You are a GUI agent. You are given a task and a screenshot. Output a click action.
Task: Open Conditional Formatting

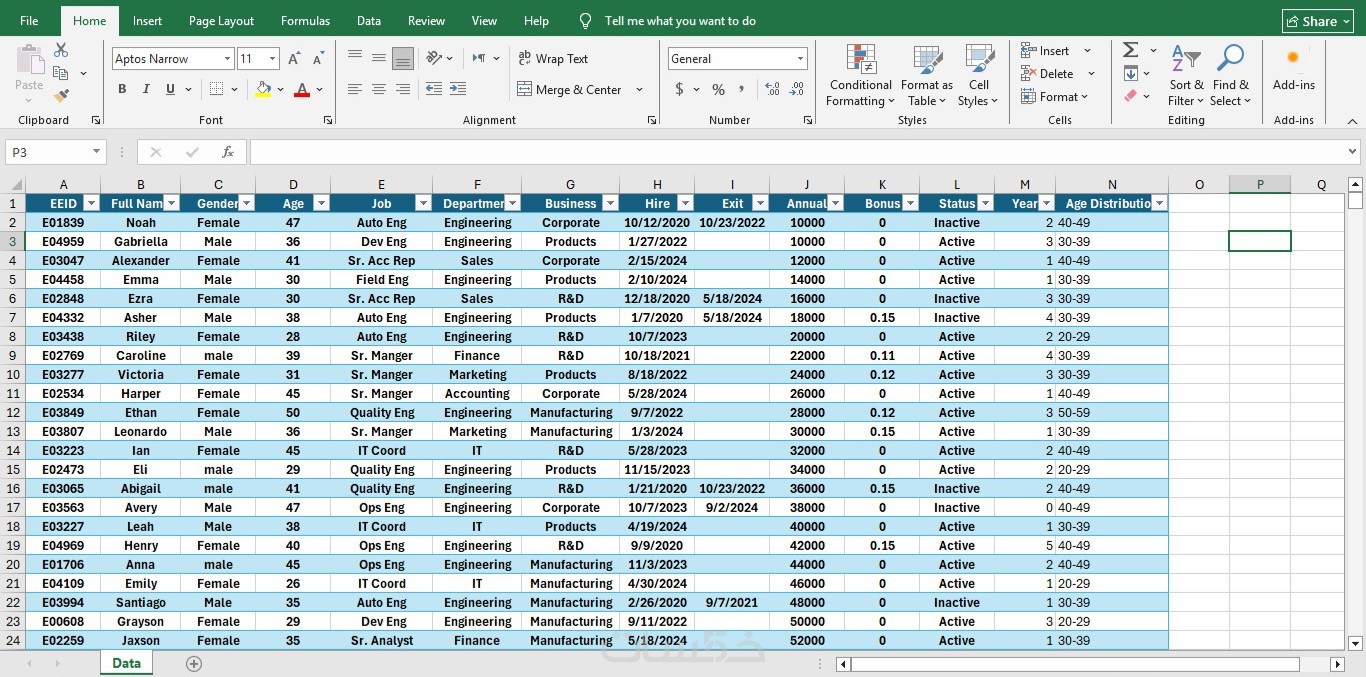(860, 74)
